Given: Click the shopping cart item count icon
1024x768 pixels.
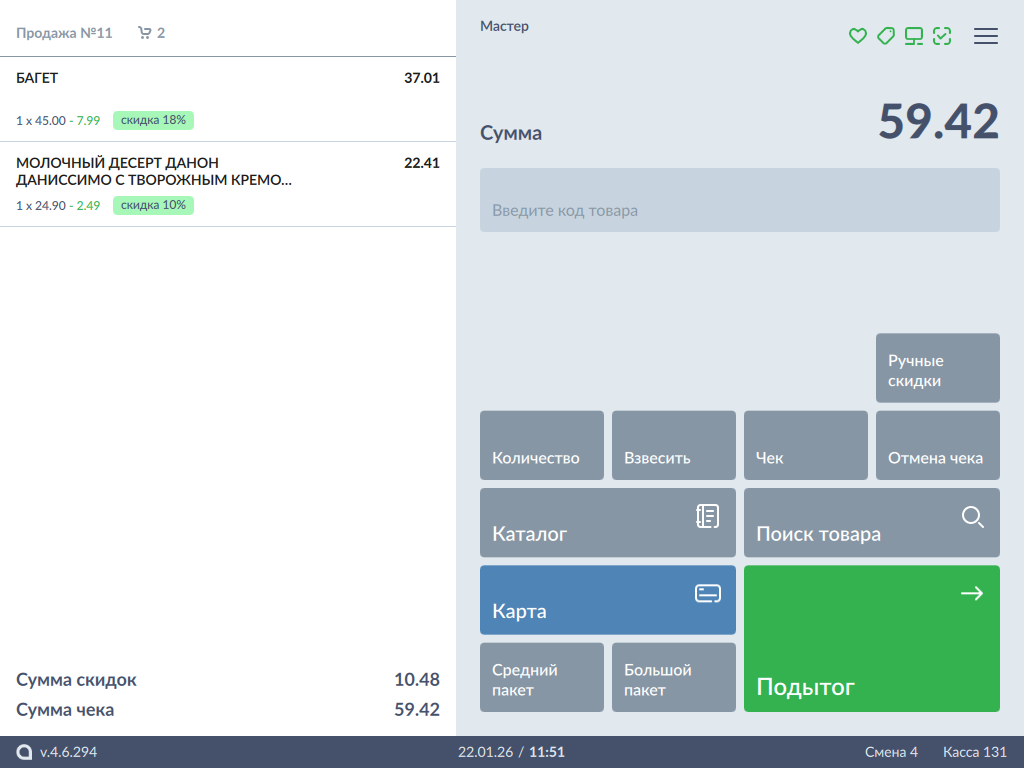Looking at the screenshot, I should pyautogui.click(x=145, y=33).
